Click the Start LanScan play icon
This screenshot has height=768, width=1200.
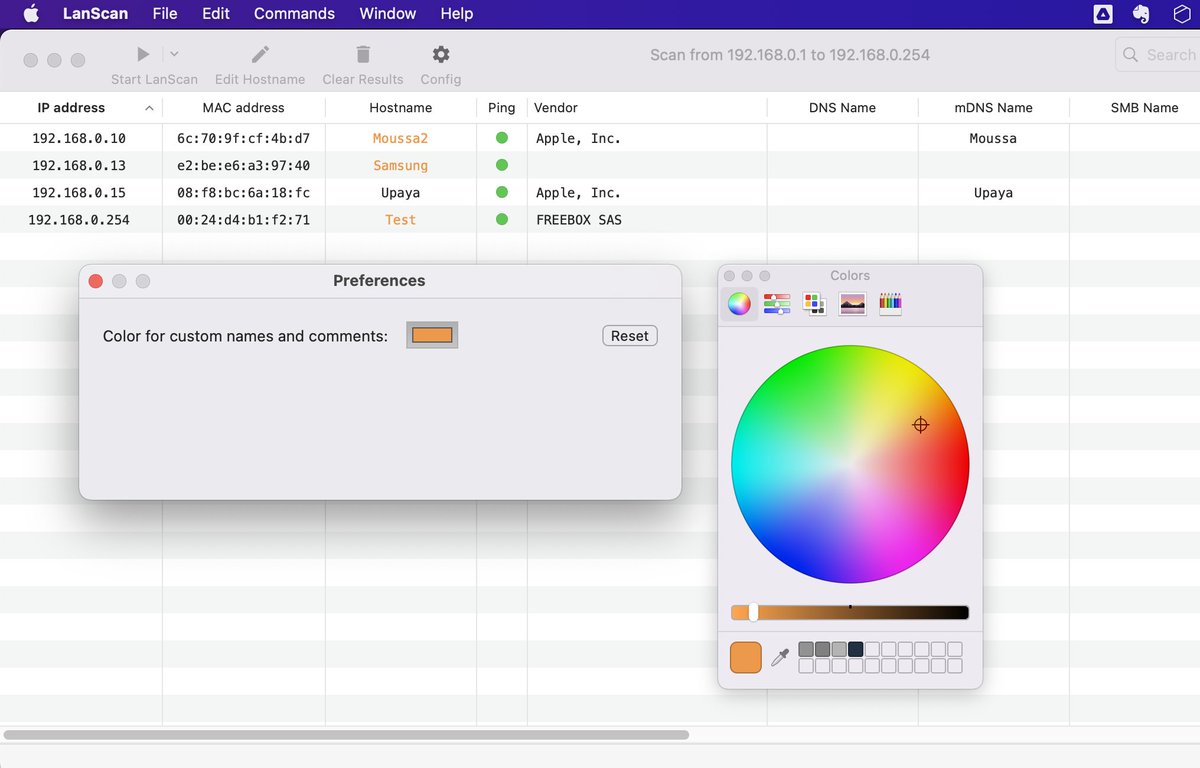(144, 54)
